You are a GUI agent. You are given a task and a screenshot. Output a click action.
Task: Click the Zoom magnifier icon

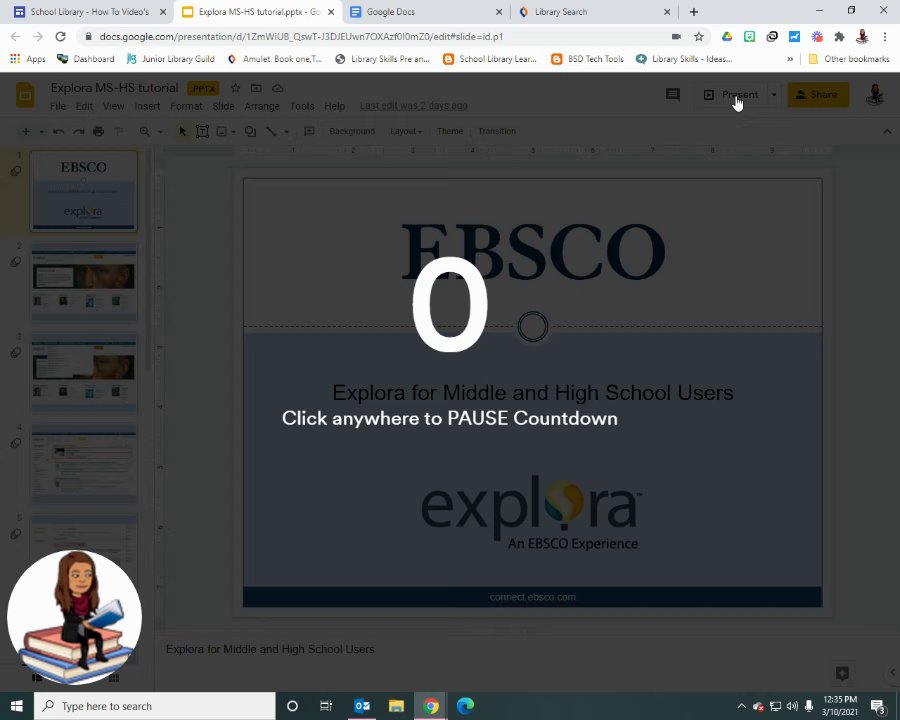pos(145,131)
